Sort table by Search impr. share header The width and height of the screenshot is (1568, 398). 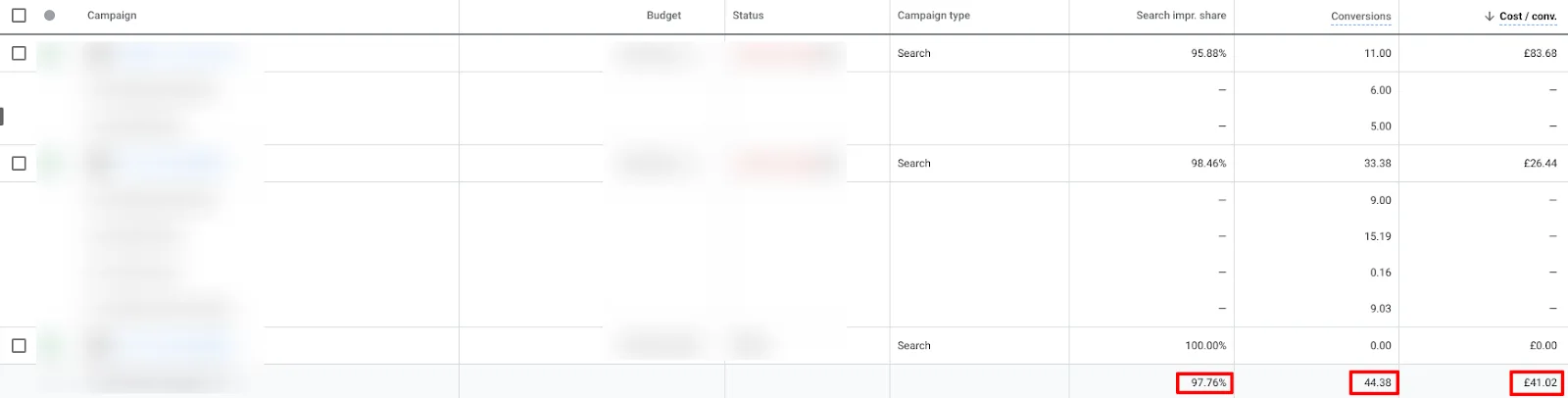pos(1181,16)
